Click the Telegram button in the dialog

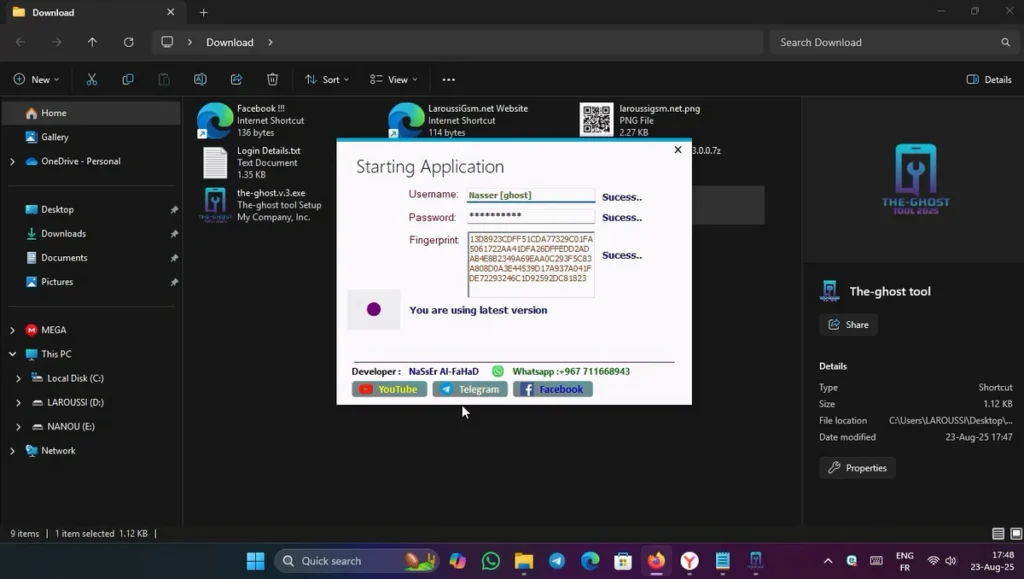pyautogui.click(x=470, y=389)
